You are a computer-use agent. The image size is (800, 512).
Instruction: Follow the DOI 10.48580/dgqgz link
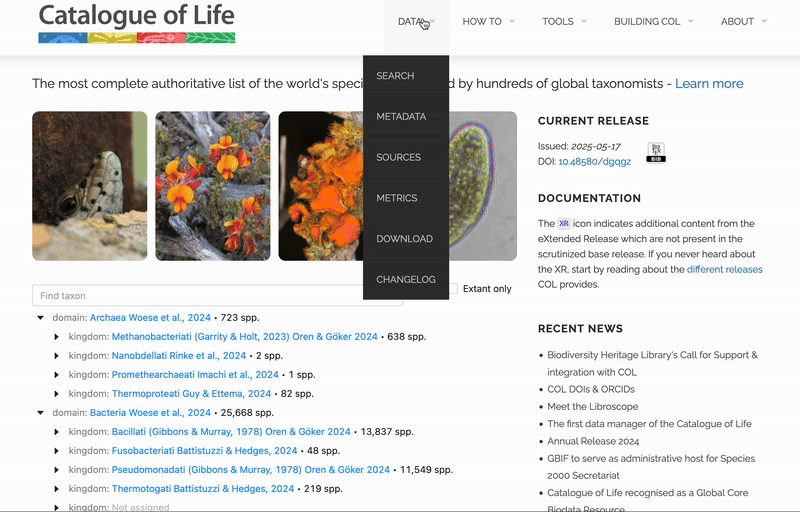click(594, 161)
